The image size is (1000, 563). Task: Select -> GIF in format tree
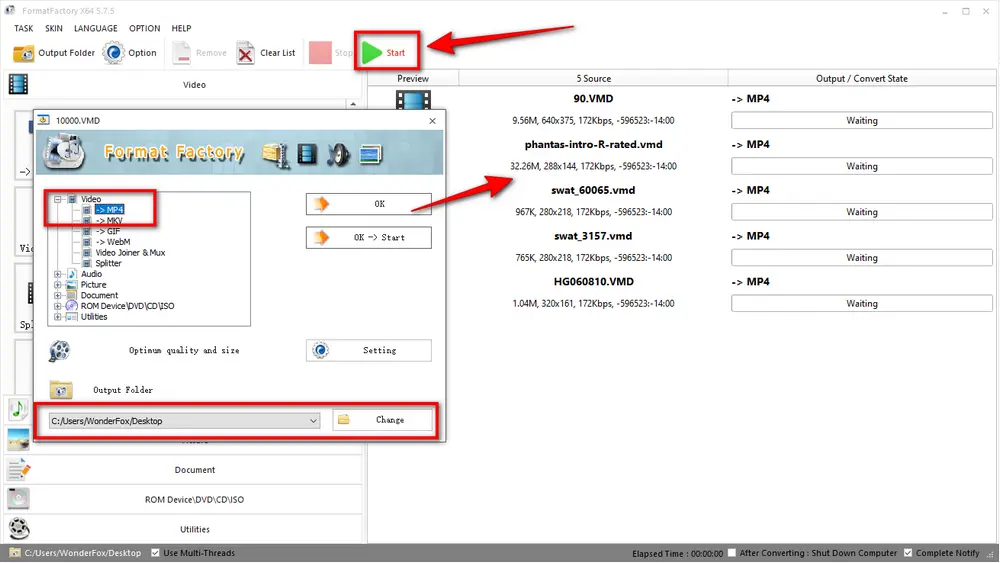click(x=108, y=231)
